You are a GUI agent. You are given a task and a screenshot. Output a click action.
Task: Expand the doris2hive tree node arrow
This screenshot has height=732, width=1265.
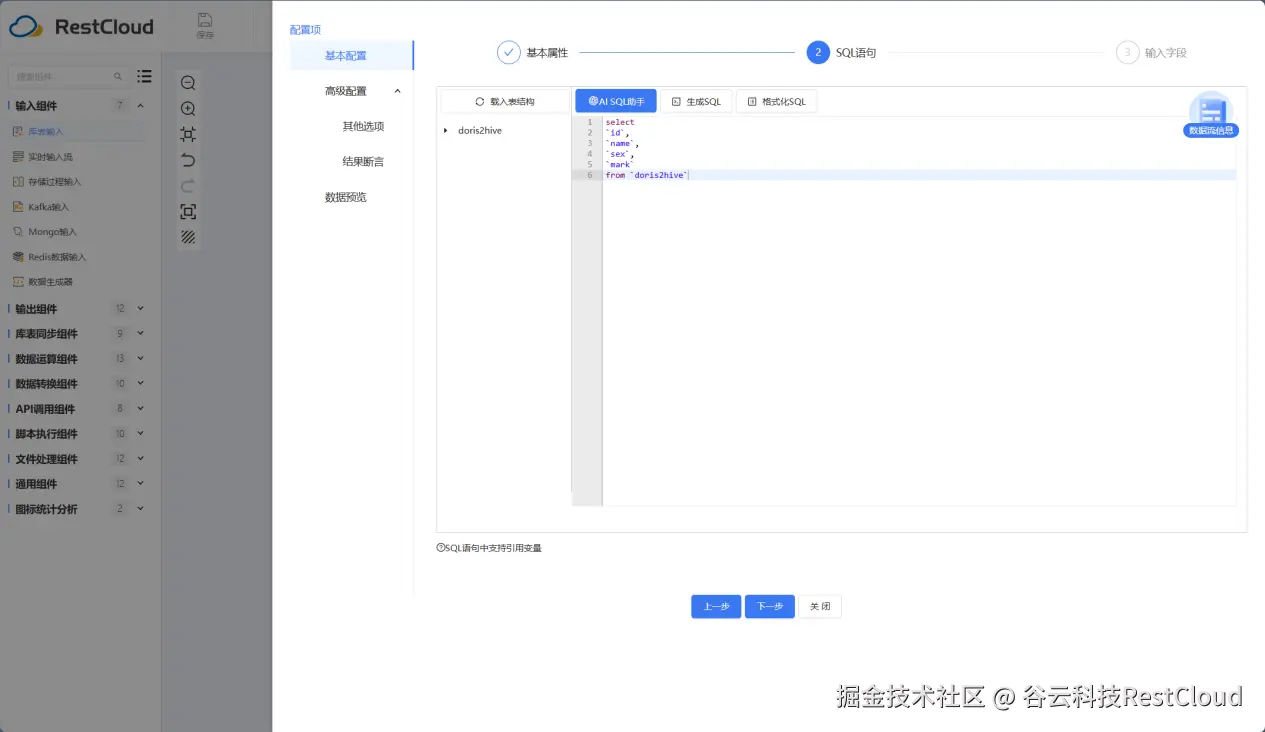[446, 131]
